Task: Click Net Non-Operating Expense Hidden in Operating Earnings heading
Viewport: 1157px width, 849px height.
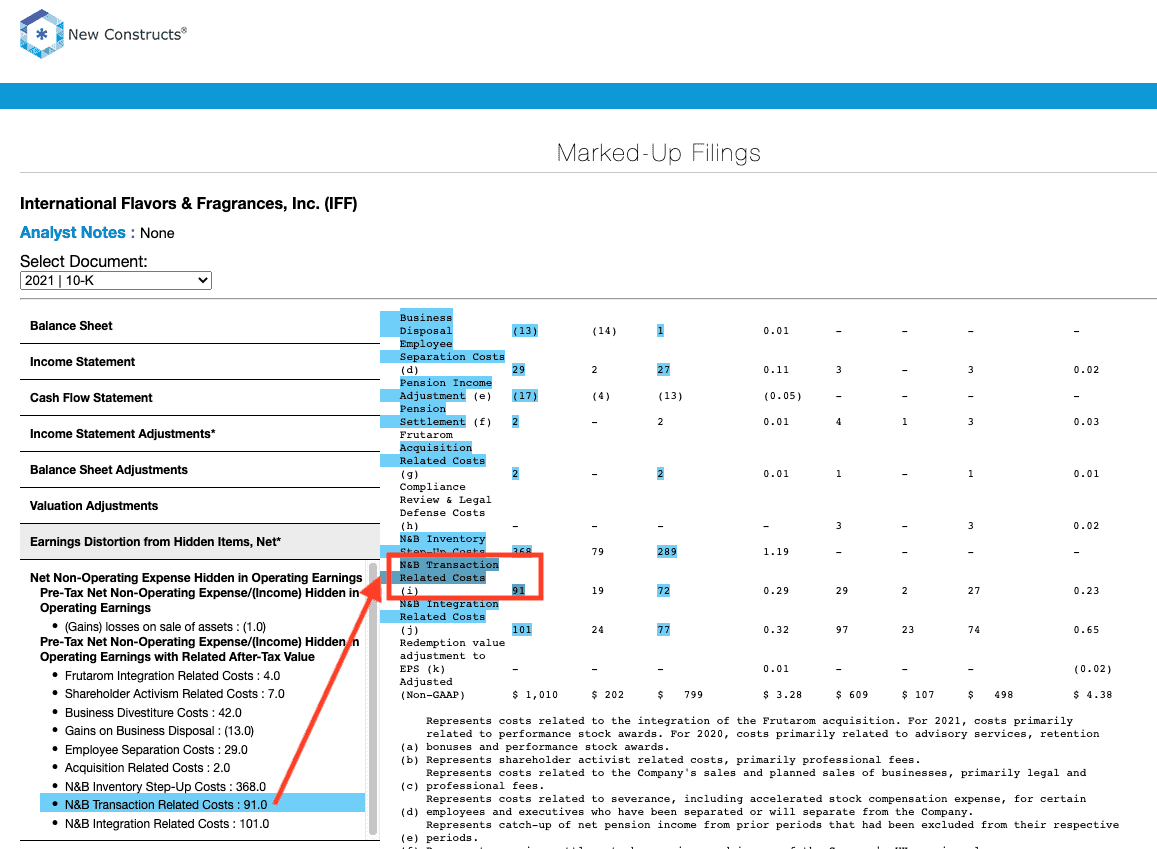Action: pos(196,578)
